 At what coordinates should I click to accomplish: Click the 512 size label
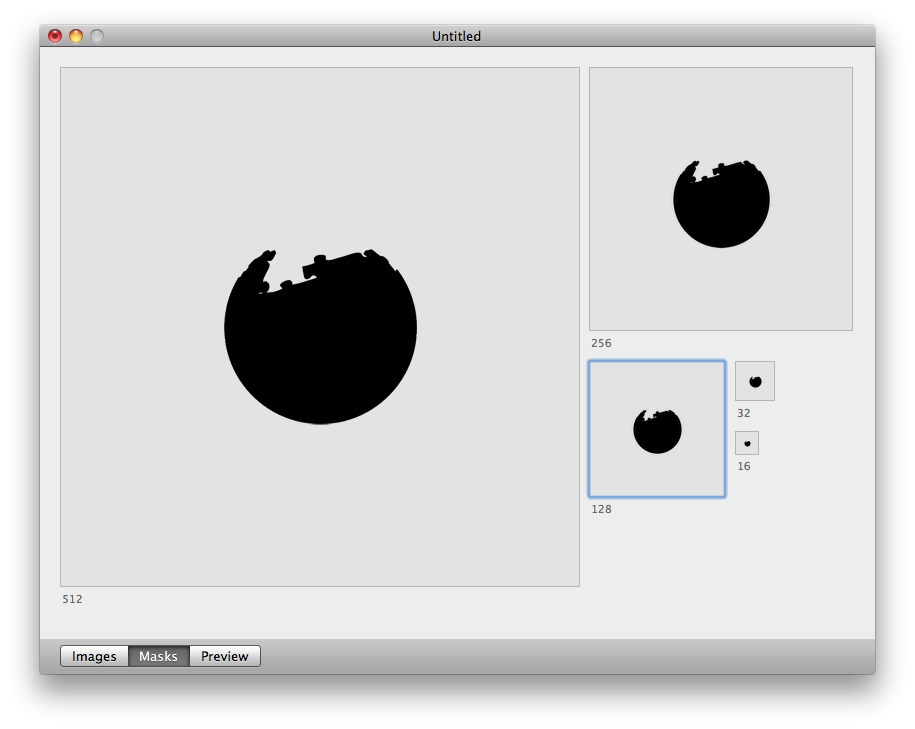coord(73,599)
